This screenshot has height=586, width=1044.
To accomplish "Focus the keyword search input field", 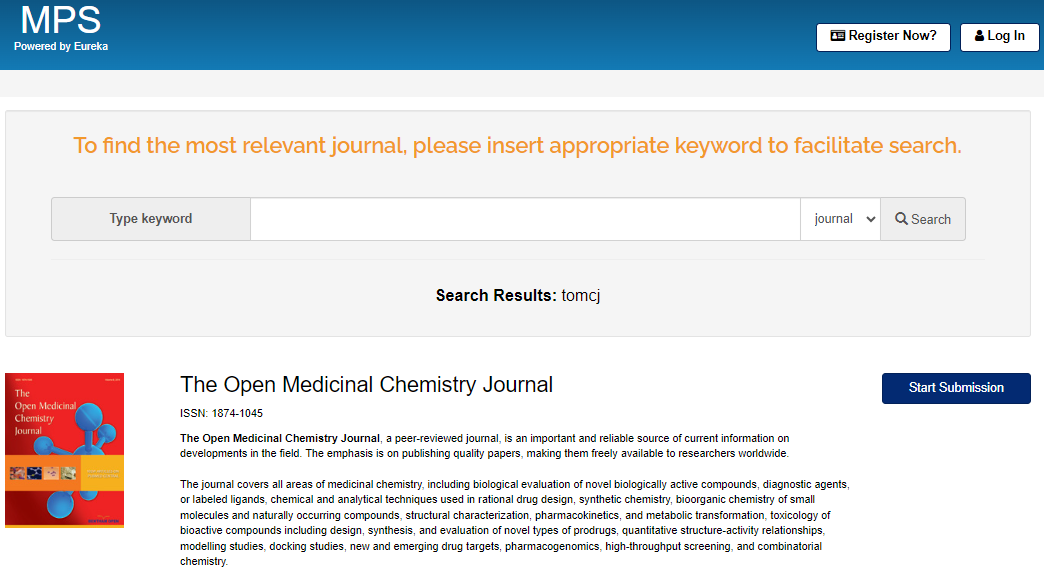I will (525, 219).
